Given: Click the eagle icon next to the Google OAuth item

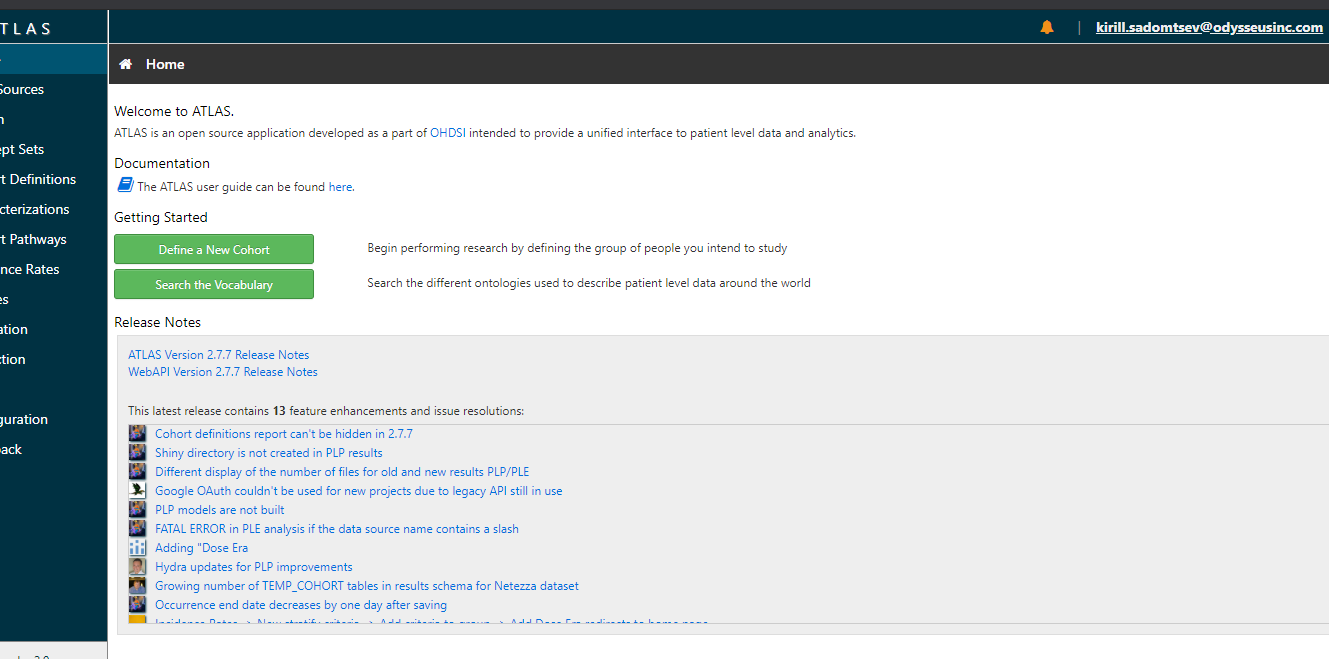Looking at the screenshot, I should 137,490.
